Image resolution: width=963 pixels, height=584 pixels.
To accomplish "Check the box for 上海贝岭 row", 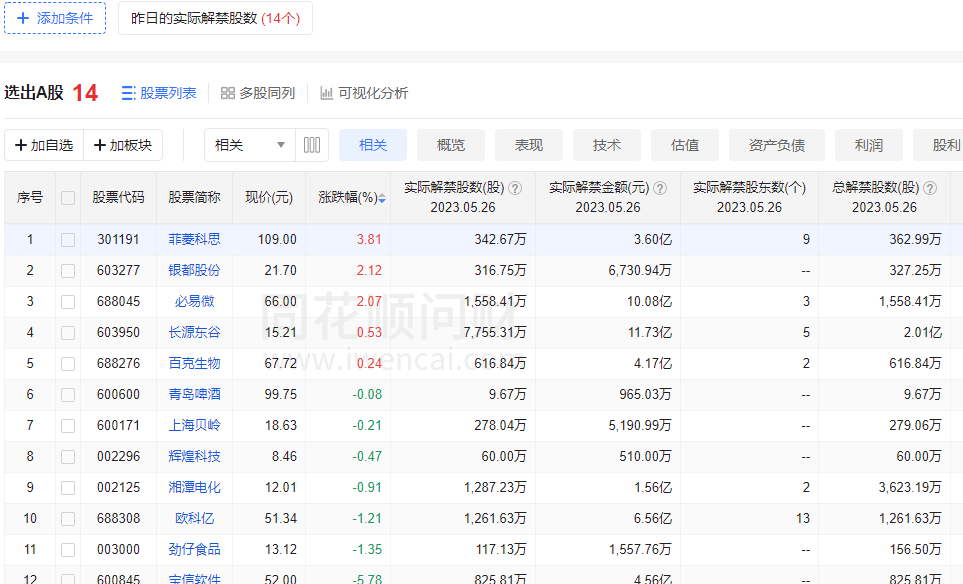I will point(68,426).
